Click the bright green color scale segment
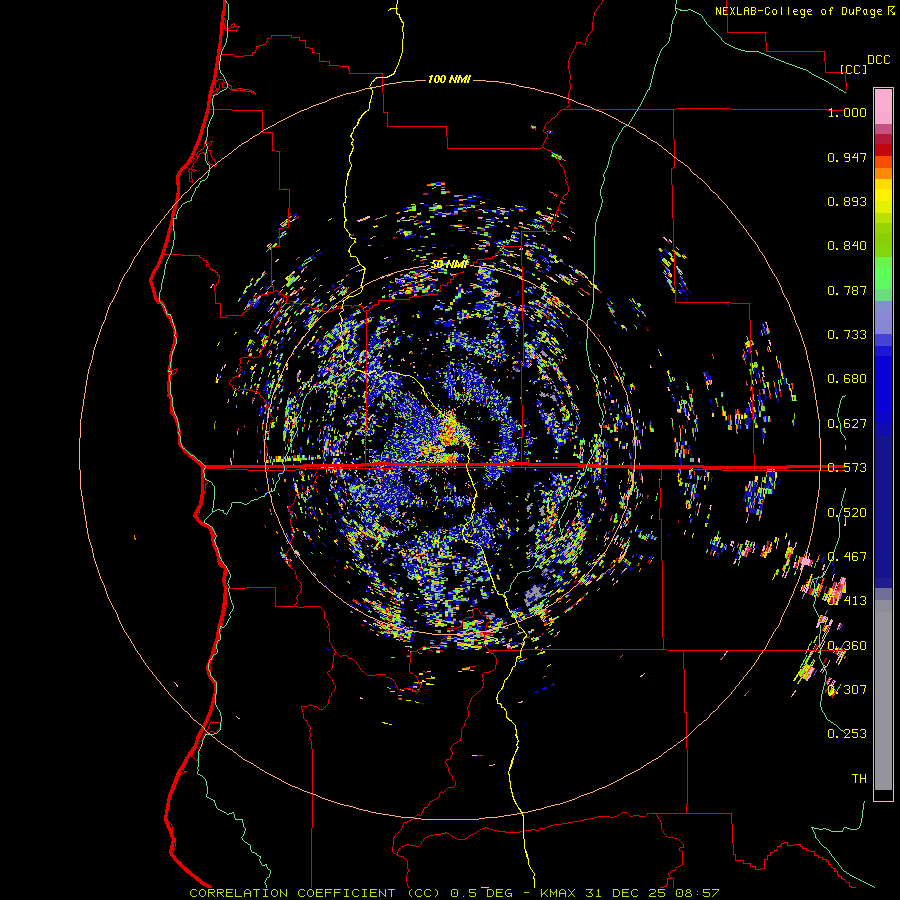This screenshot has width=900, height=900. (x=883, y=273)
